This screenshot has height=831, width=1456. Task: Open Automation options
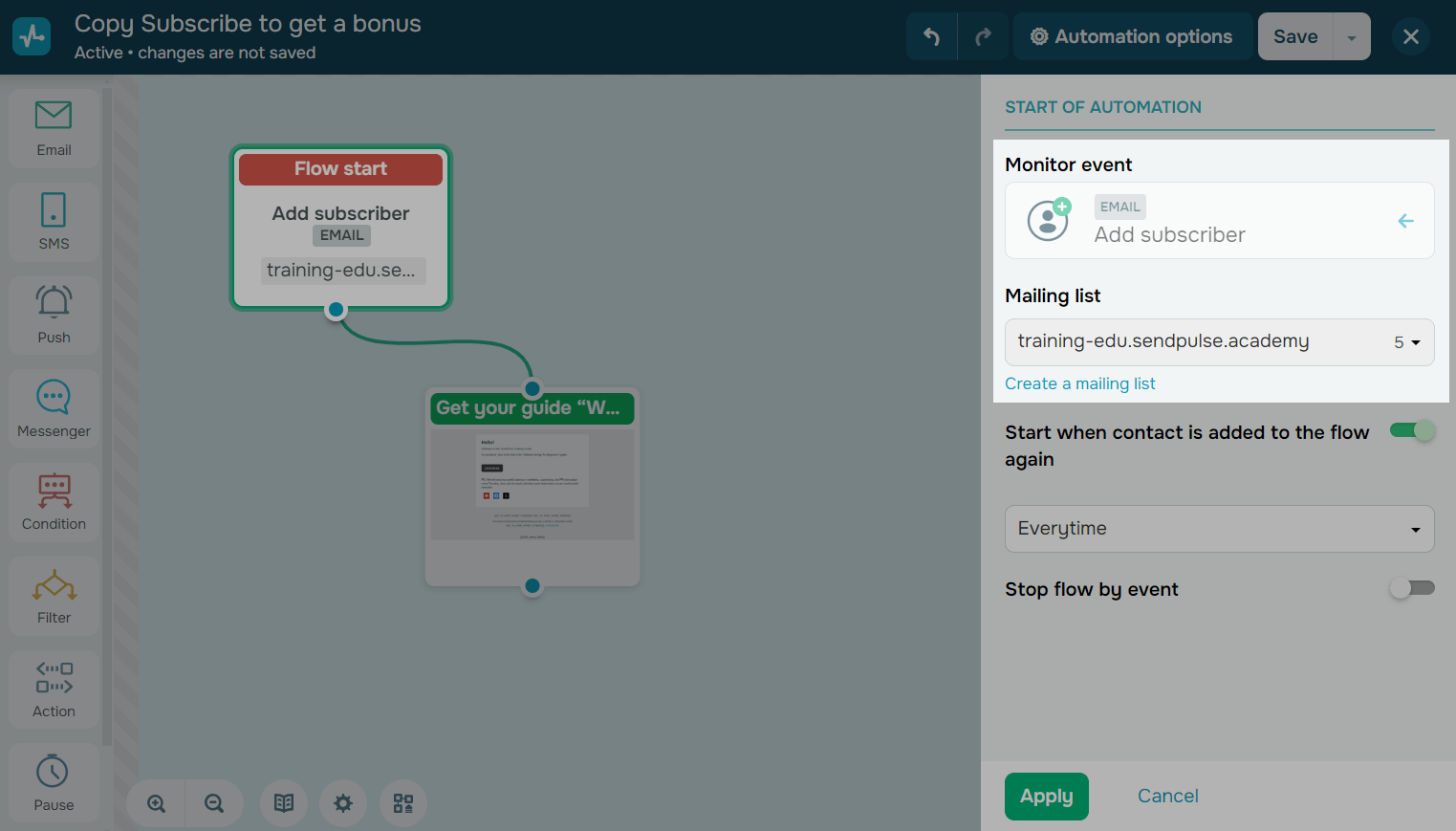pyautogui.click(x=1132, y=36)
